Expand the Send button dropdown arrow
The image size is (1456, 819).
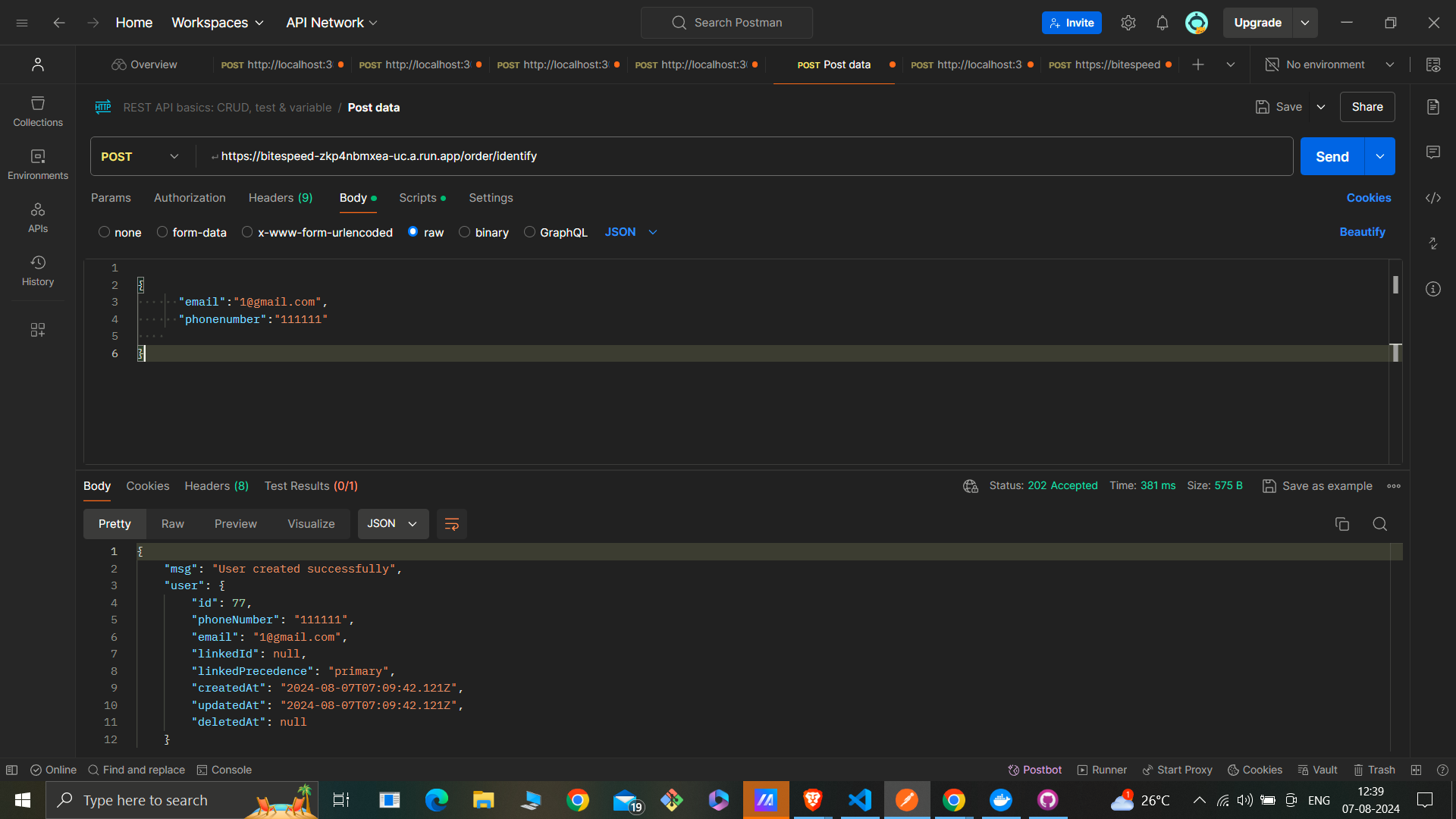(1381, 156)
